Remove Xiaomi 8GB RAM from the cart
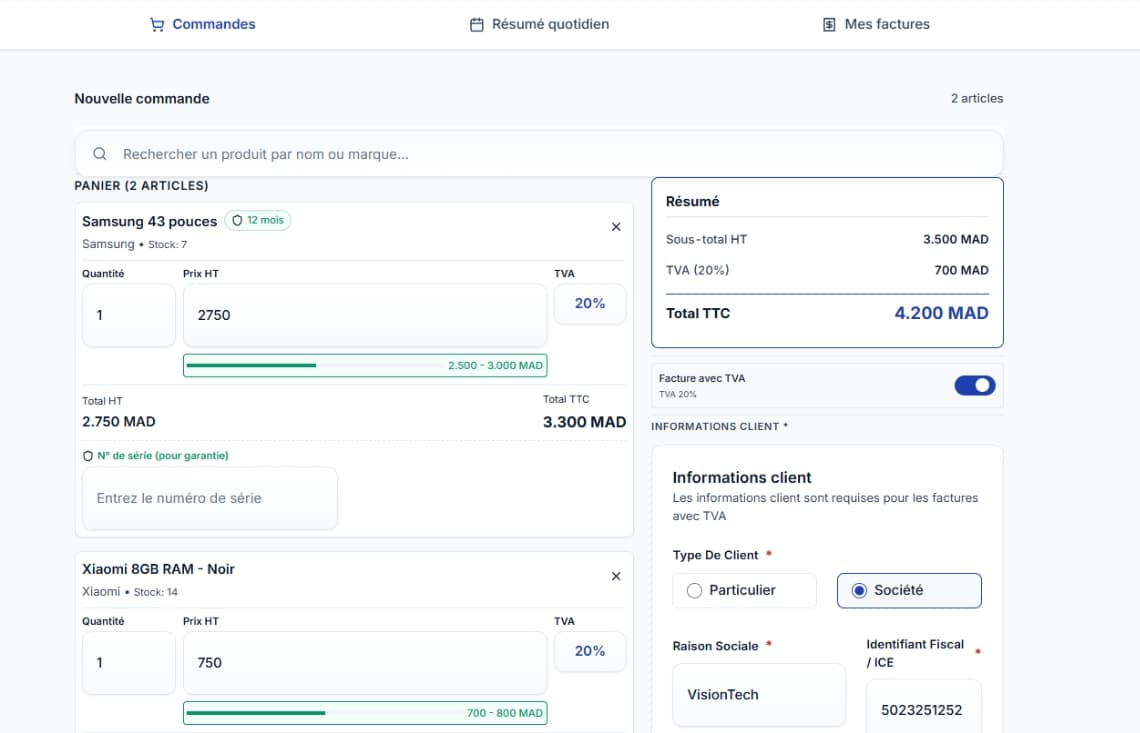Screen dimensions: 1140x733 (x=616, y=576)
